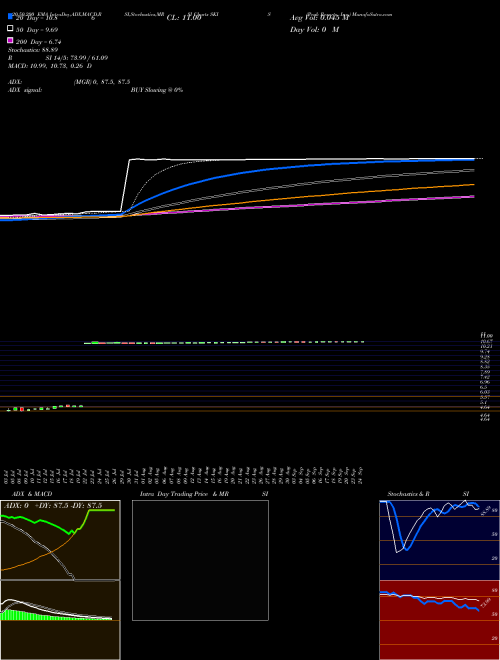The image size is (500, 660).
Task: Click the 'MACD: 10.99, 10.73, 0.26 D' line
Action: coord(50,66)
